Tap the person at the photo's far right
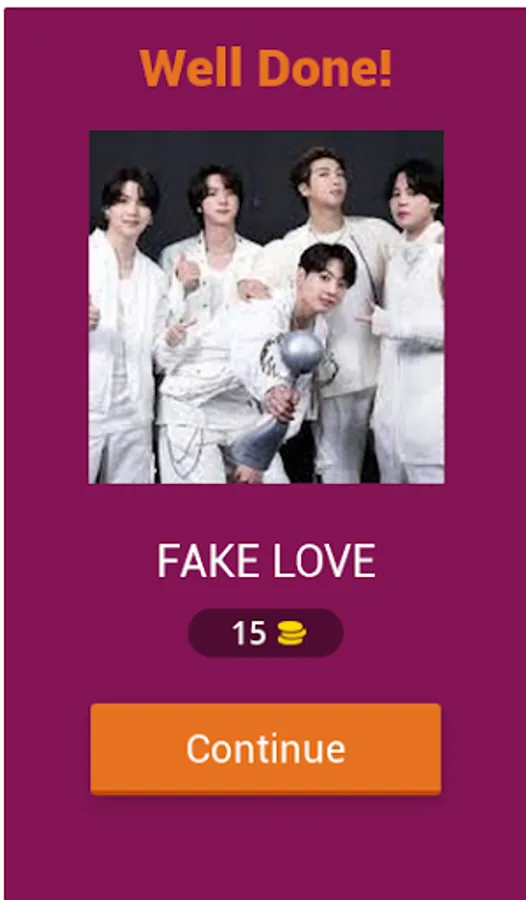The width and height of the screenshot is (526, 900). click(x=411, y=321)
